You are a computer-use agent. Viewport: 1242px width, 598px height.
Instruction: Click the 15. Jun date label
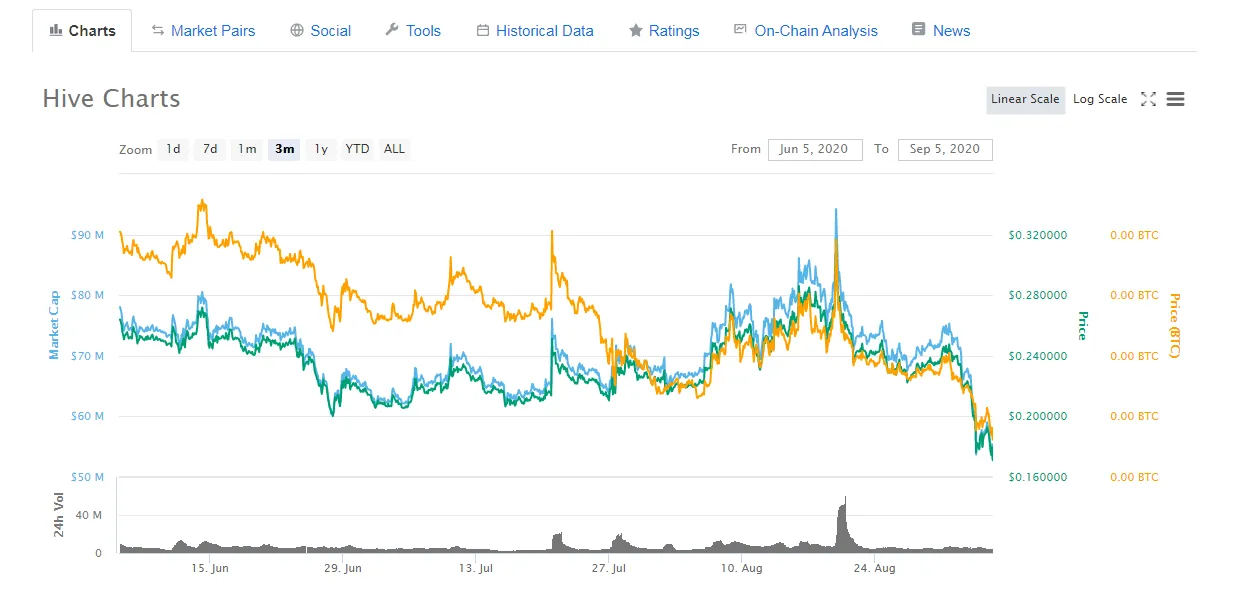(x=210, y=568)
